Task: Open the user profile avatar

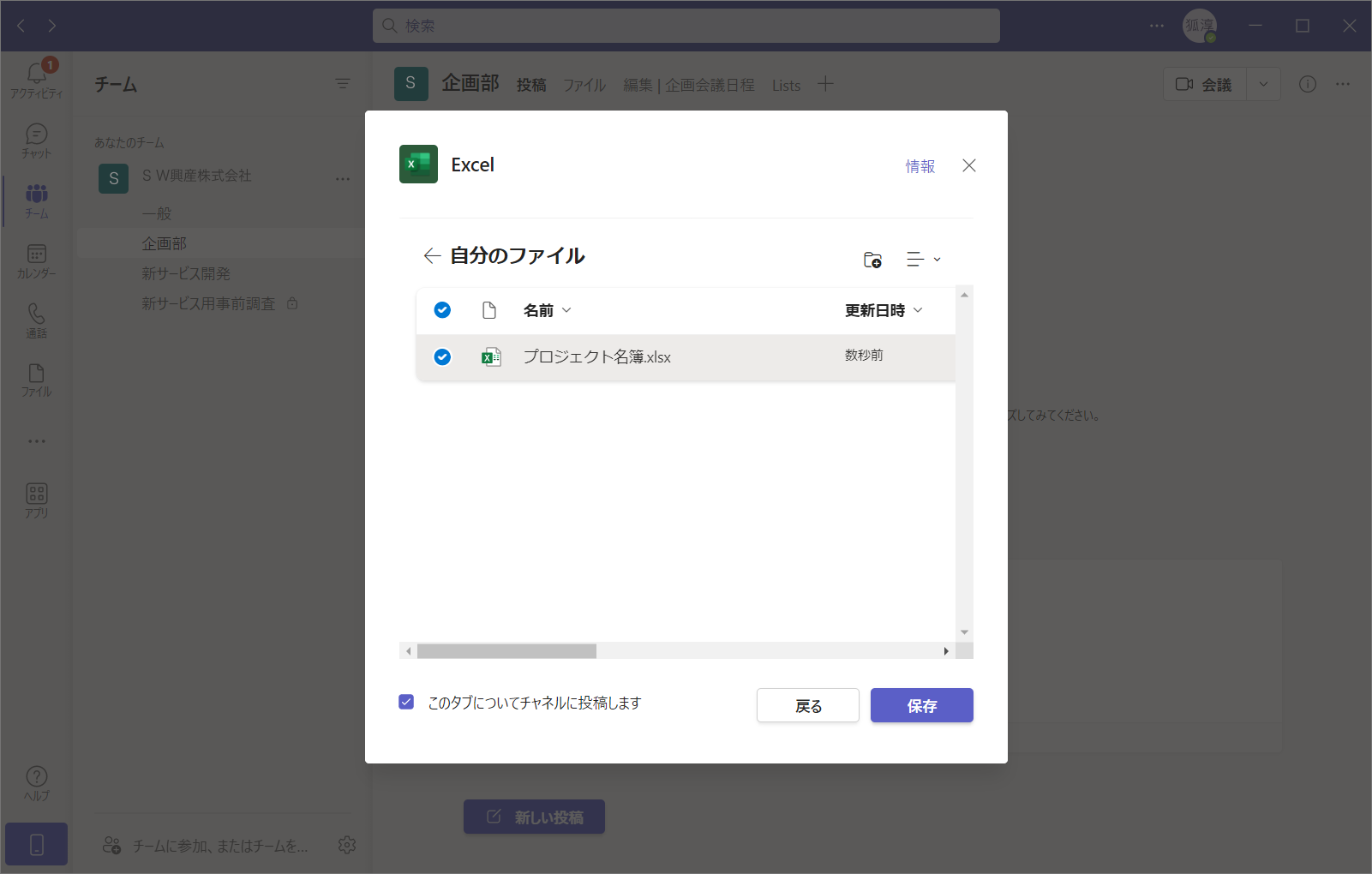Action: coord(1200,26)
